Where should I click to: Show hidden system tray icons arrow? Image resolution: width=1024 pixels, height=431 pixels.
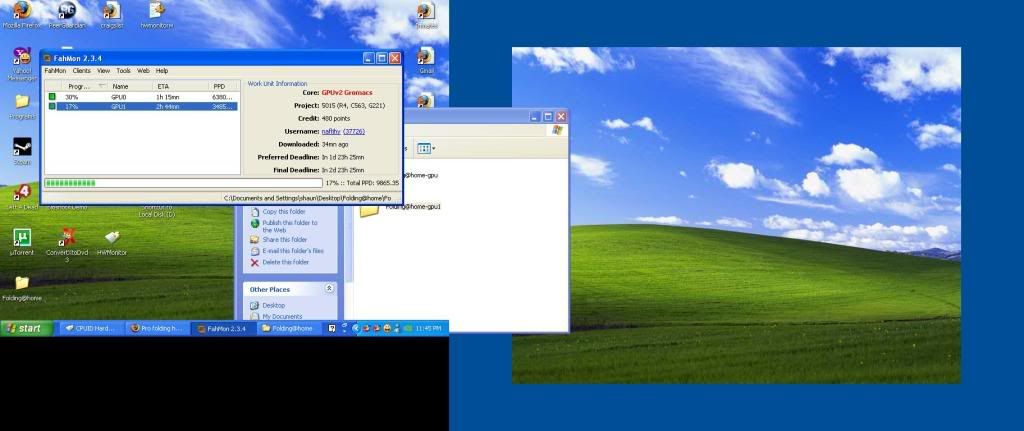tap(356, 328)
